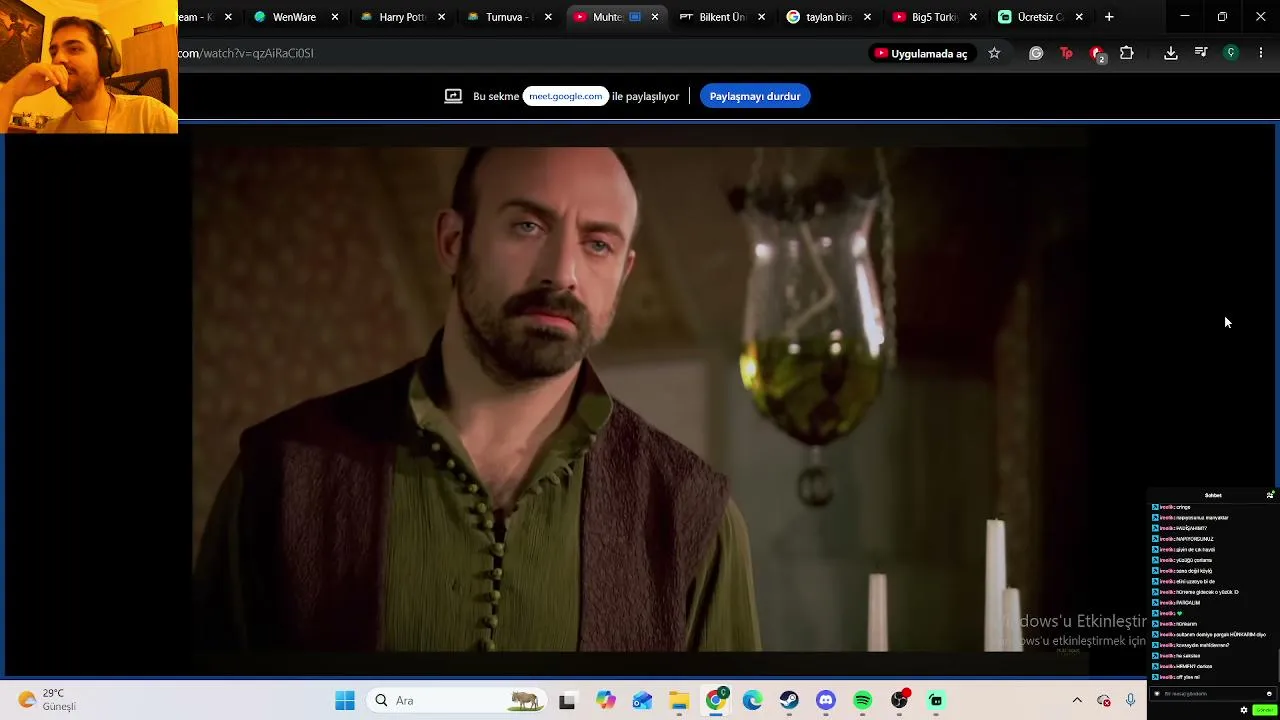1280x720 pixels.
Task: Close the Bilkent Ün tab
Action: tap(762, 17)
